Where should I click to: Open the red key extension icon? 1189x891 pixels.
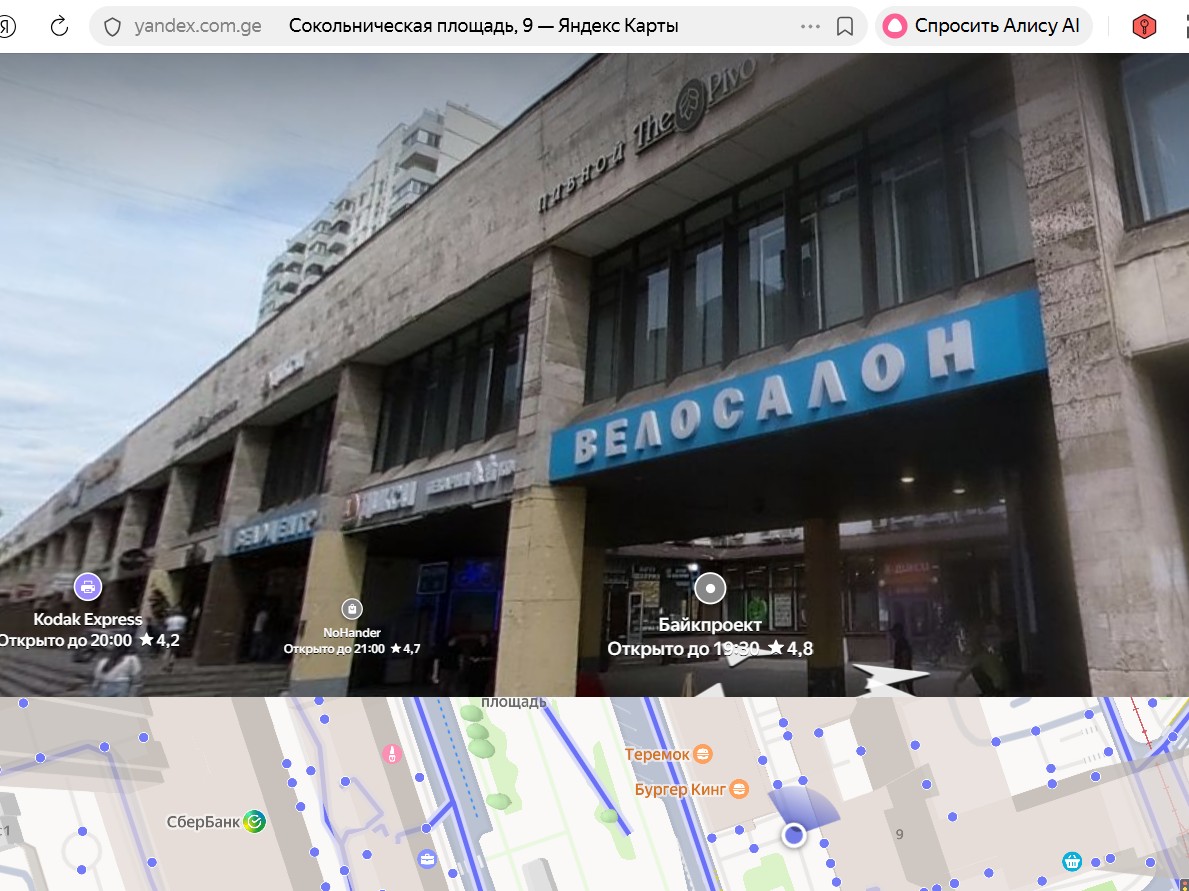[x=1144, y=27]
